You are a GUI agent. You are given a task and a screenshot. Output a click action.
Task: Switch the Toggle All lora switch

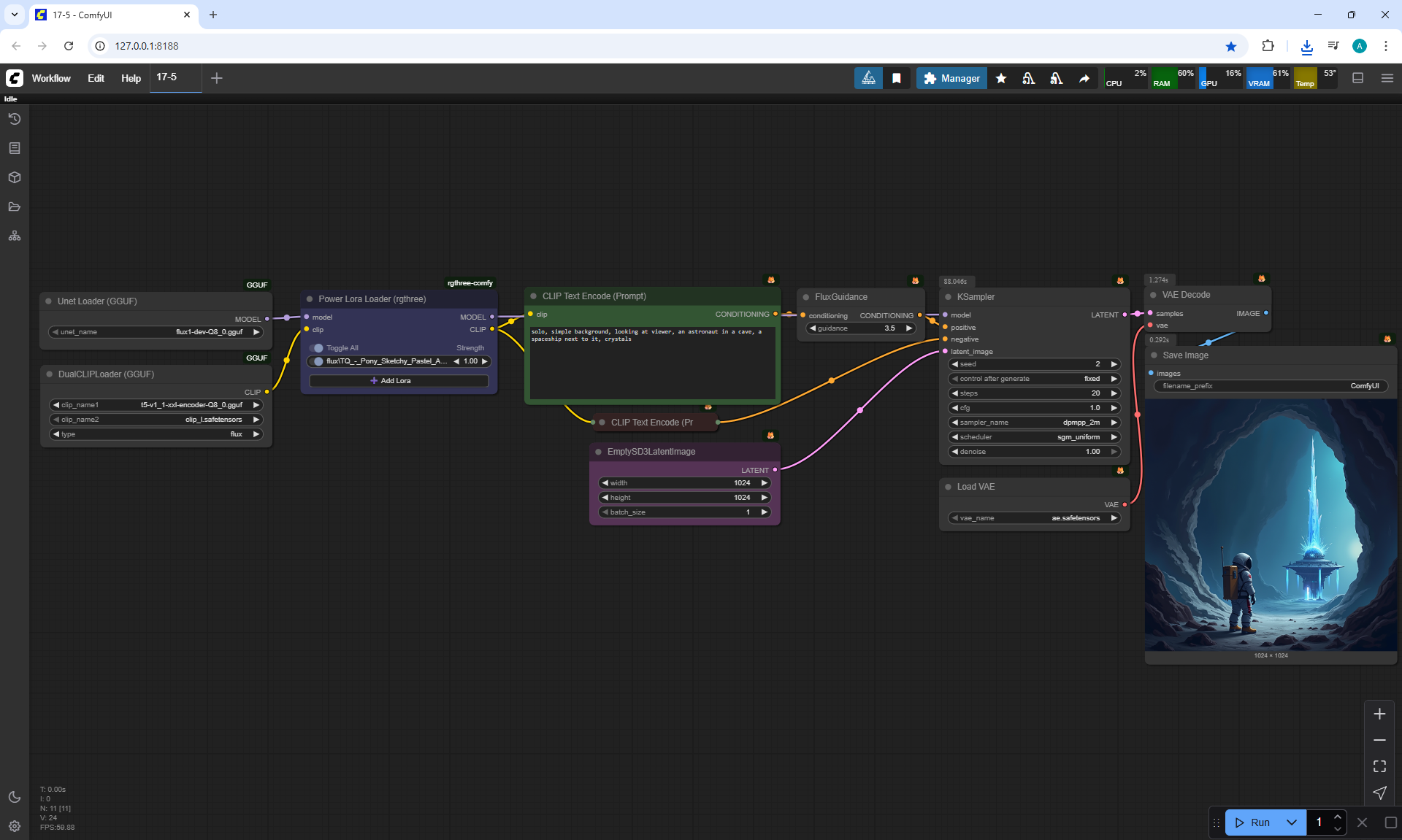pyautogui.click(x=317, y=348)
